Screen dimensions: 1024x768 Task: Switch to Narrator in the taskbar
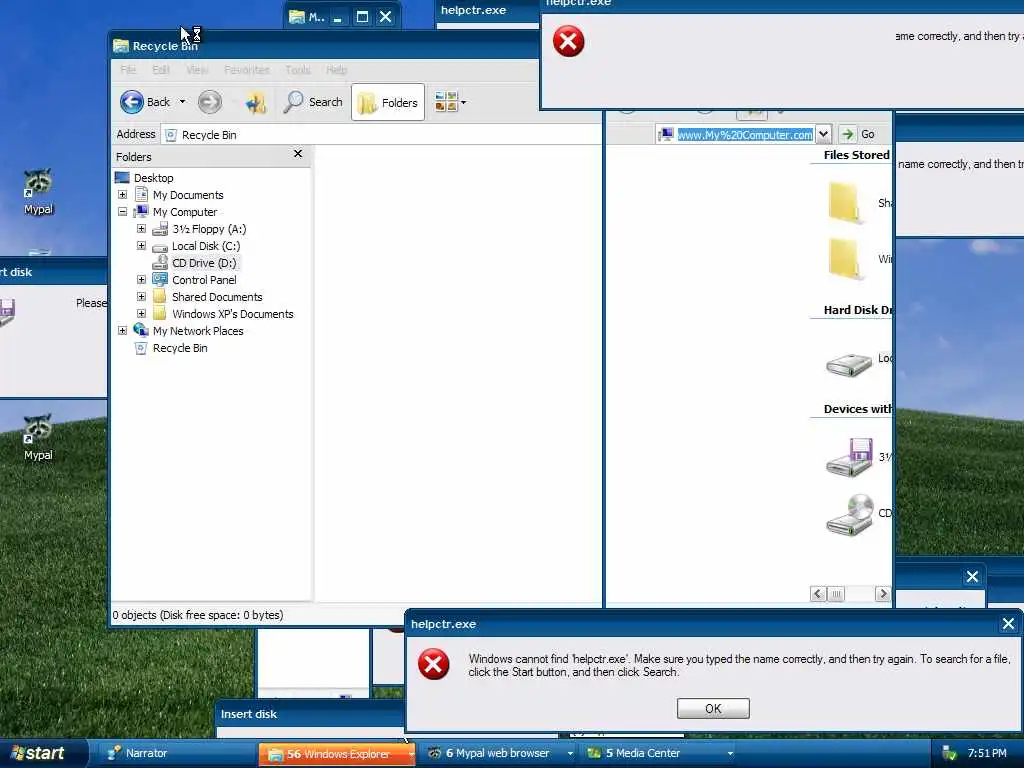[x=176, y=754]
